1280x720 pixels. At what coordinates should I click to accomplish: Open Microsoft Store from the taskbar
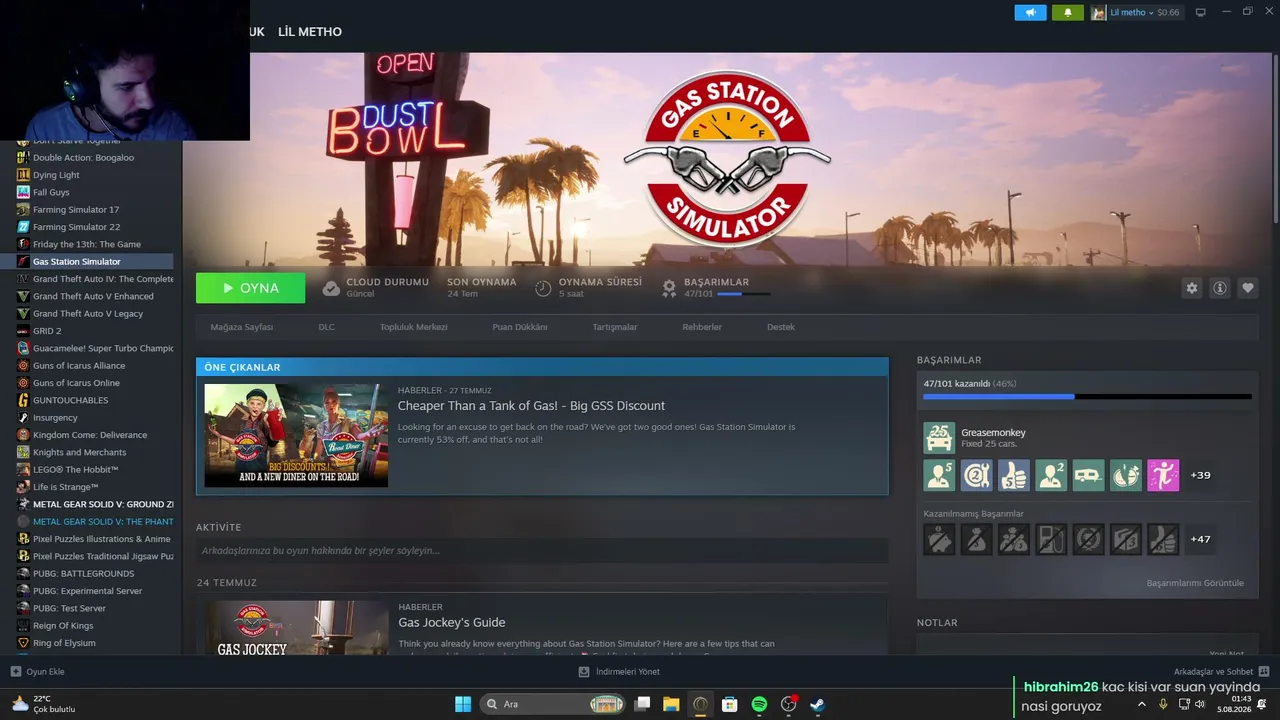pyautogui.click(x=730, y=704)
